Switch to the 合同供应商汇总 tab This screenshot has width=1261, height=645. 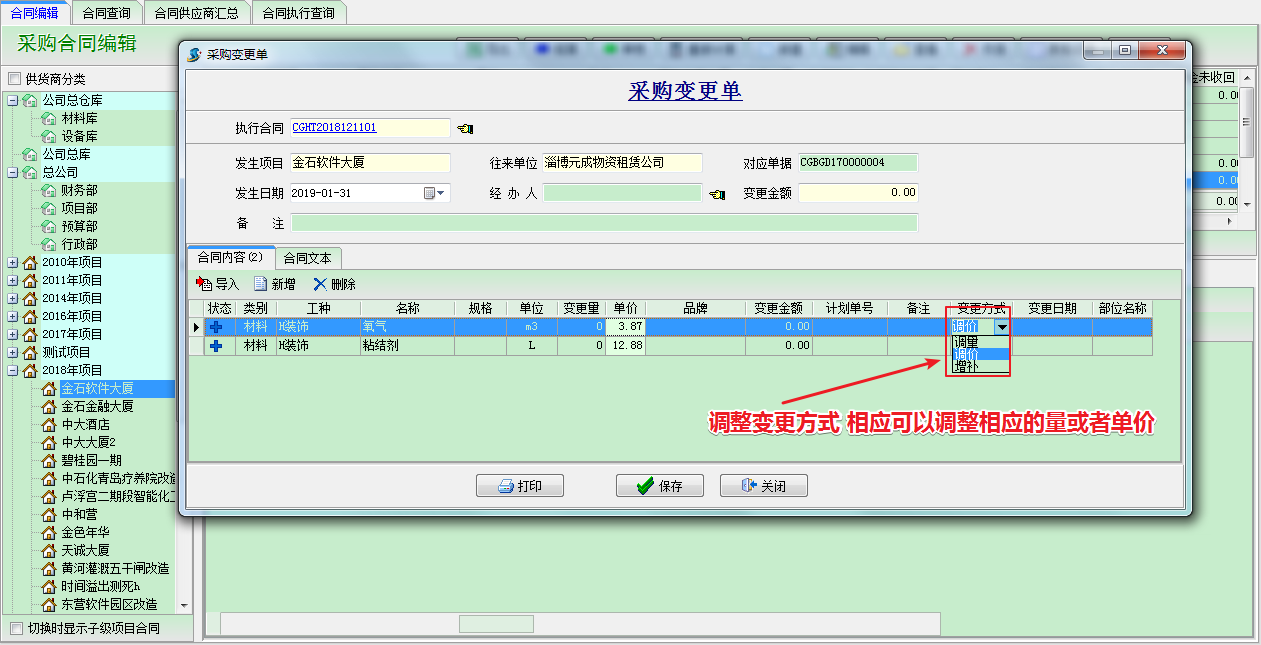pyautogui.click(x=197, y=12)
